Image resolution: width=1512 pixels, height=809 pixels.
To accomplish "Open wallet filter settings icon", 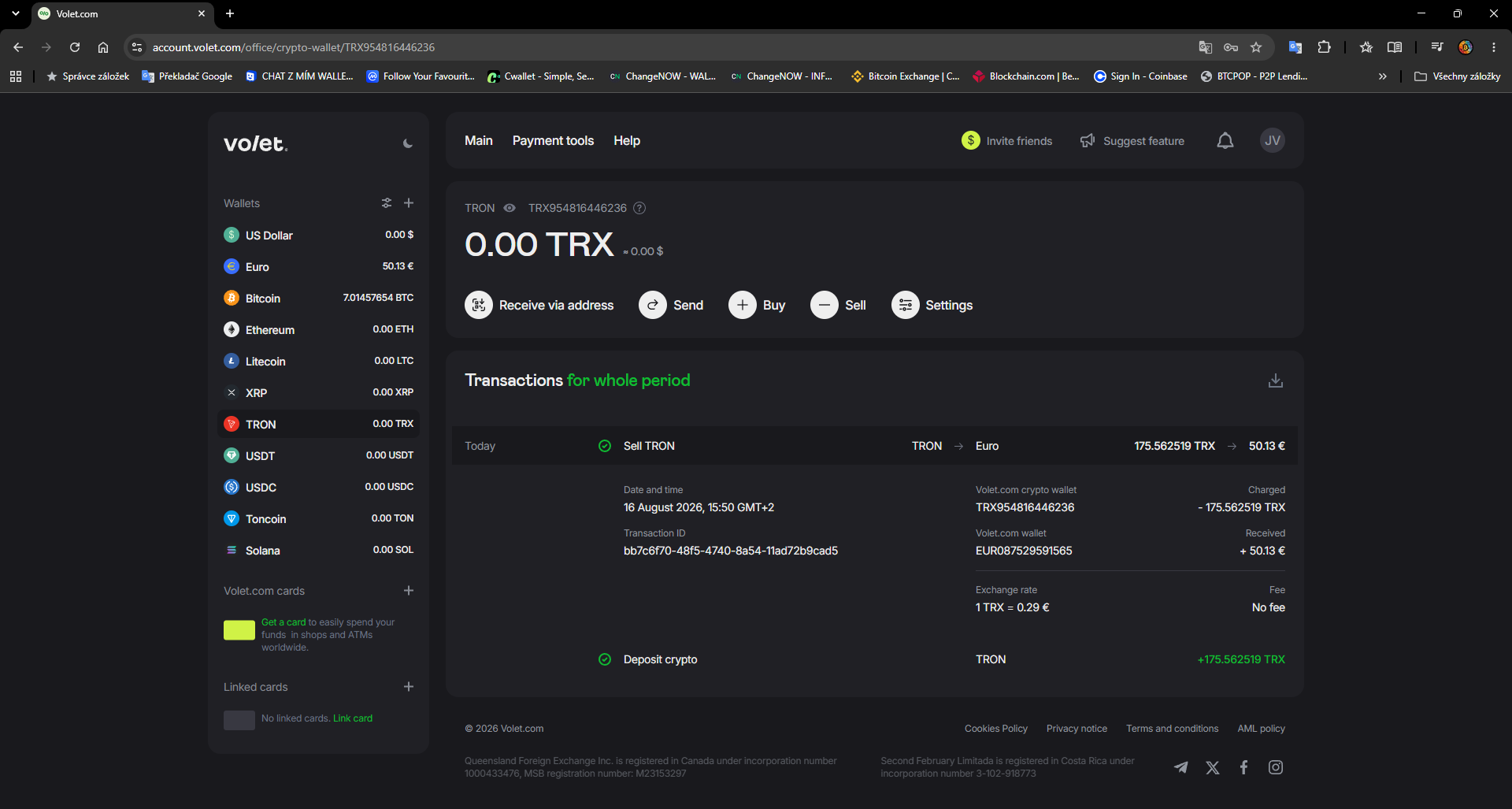I will [x=387, y=203].
